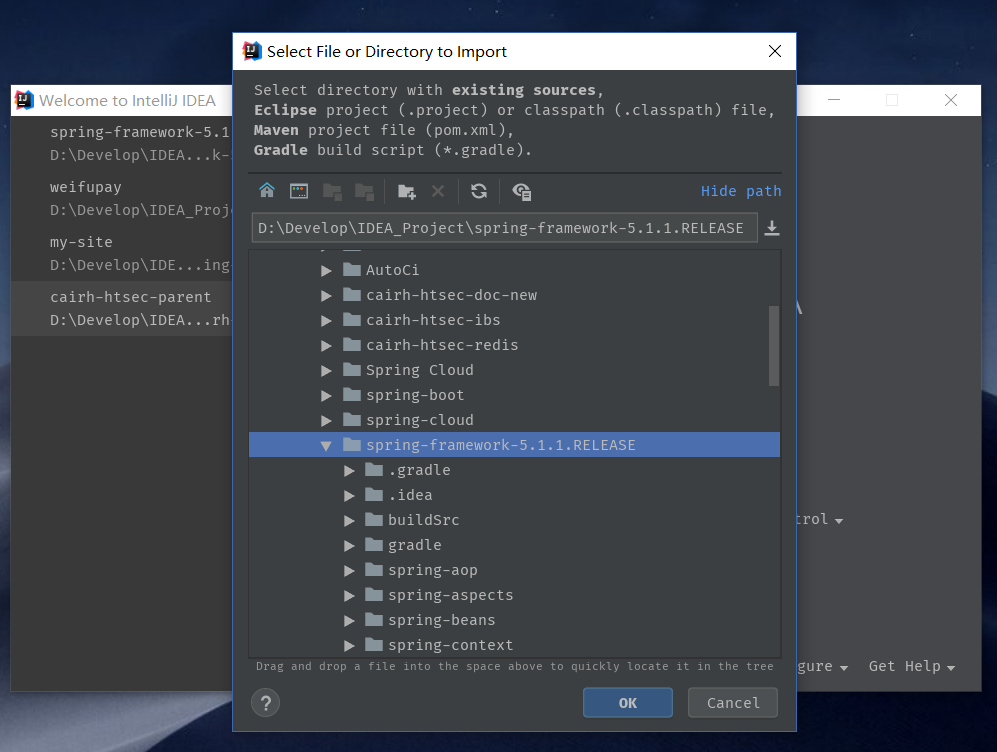Open Get Help dropdown in Welcome window
997x752 pixels.
[912, 666]
